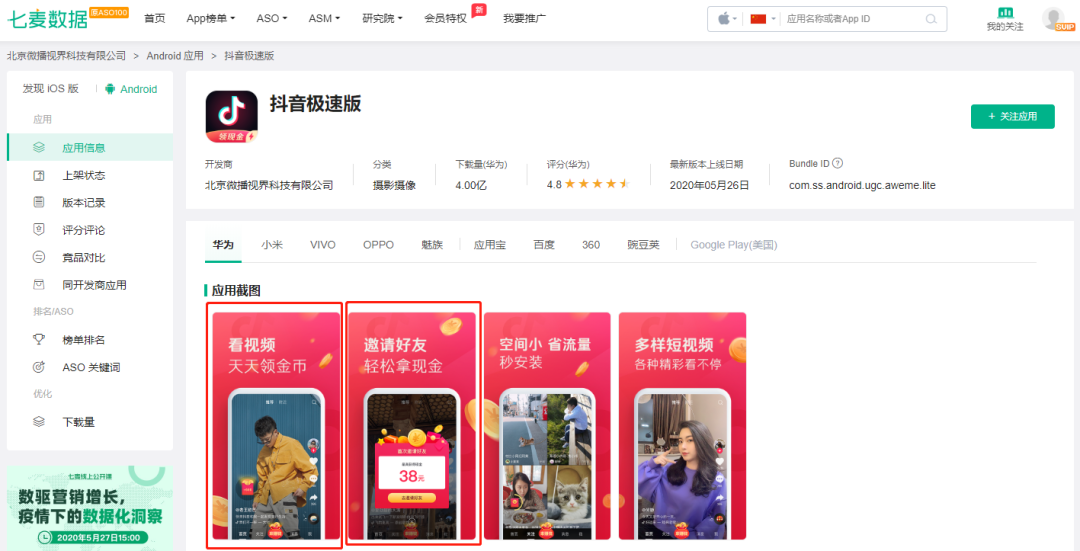This screenshot has height=551, width=1080.
Task: Open 榜单排名 in sidebar
Action: click(x=84, y=340)
